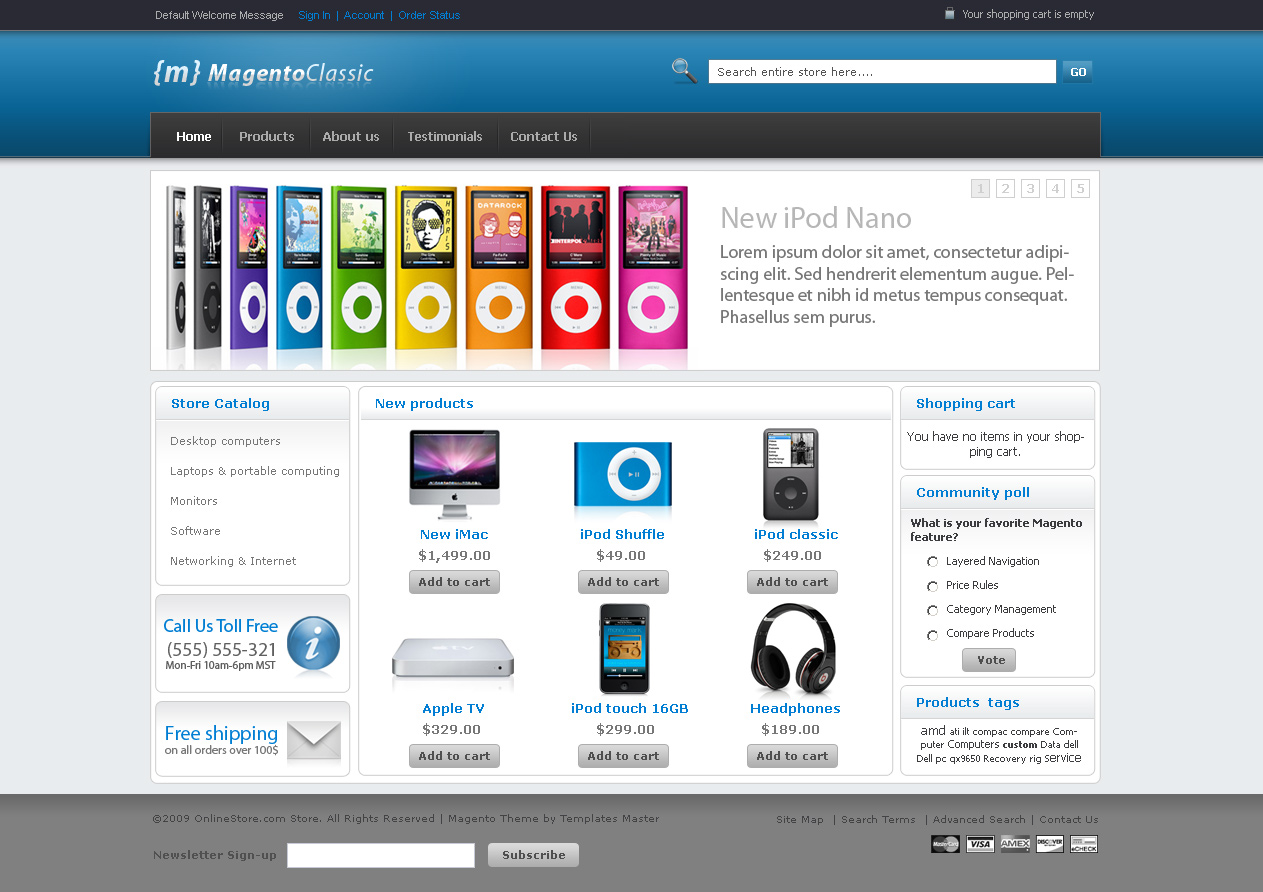1263x892 pixels.
Task: Focus the store search input field
Action: 882,72
